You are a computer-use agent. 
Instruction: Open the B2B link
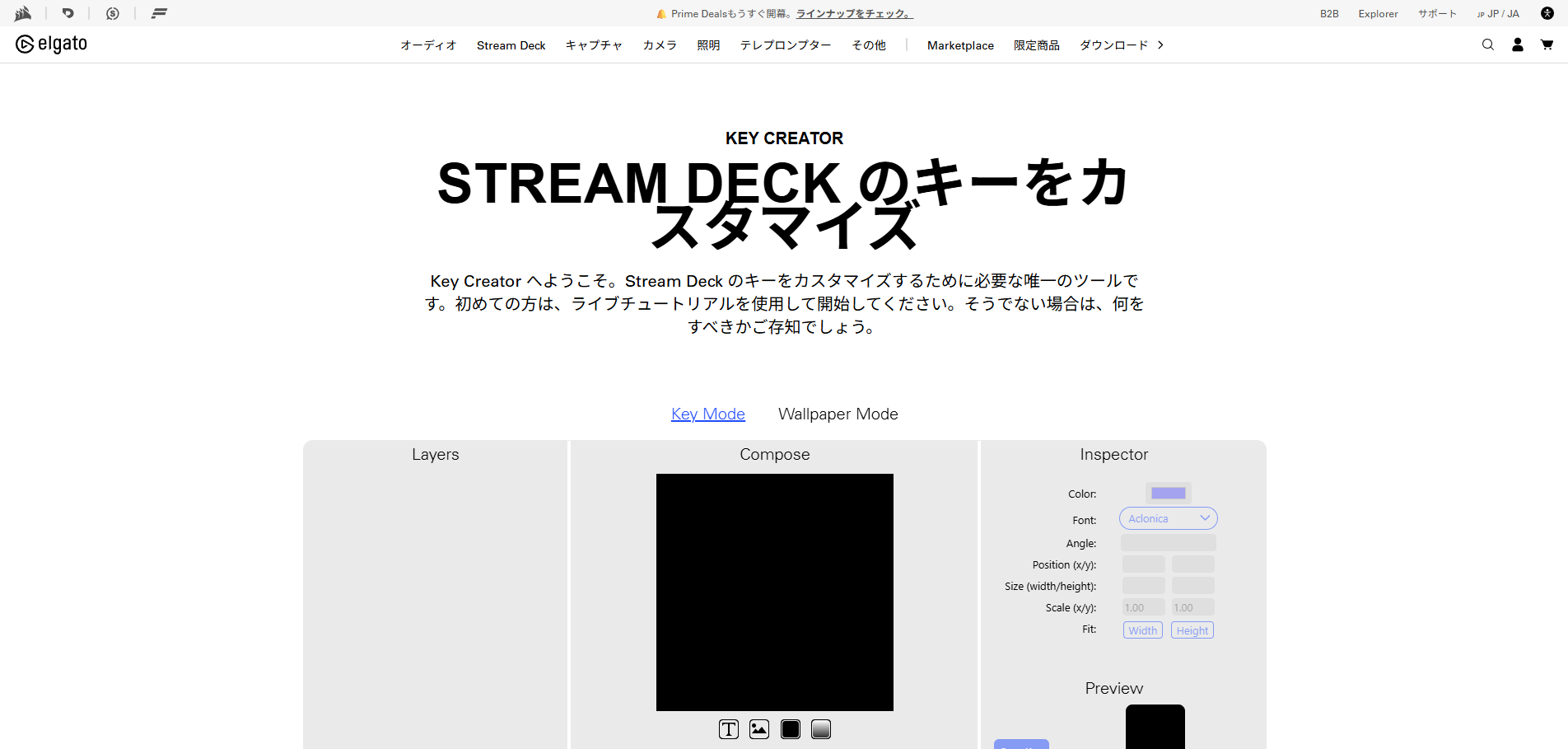point(1329,14)
